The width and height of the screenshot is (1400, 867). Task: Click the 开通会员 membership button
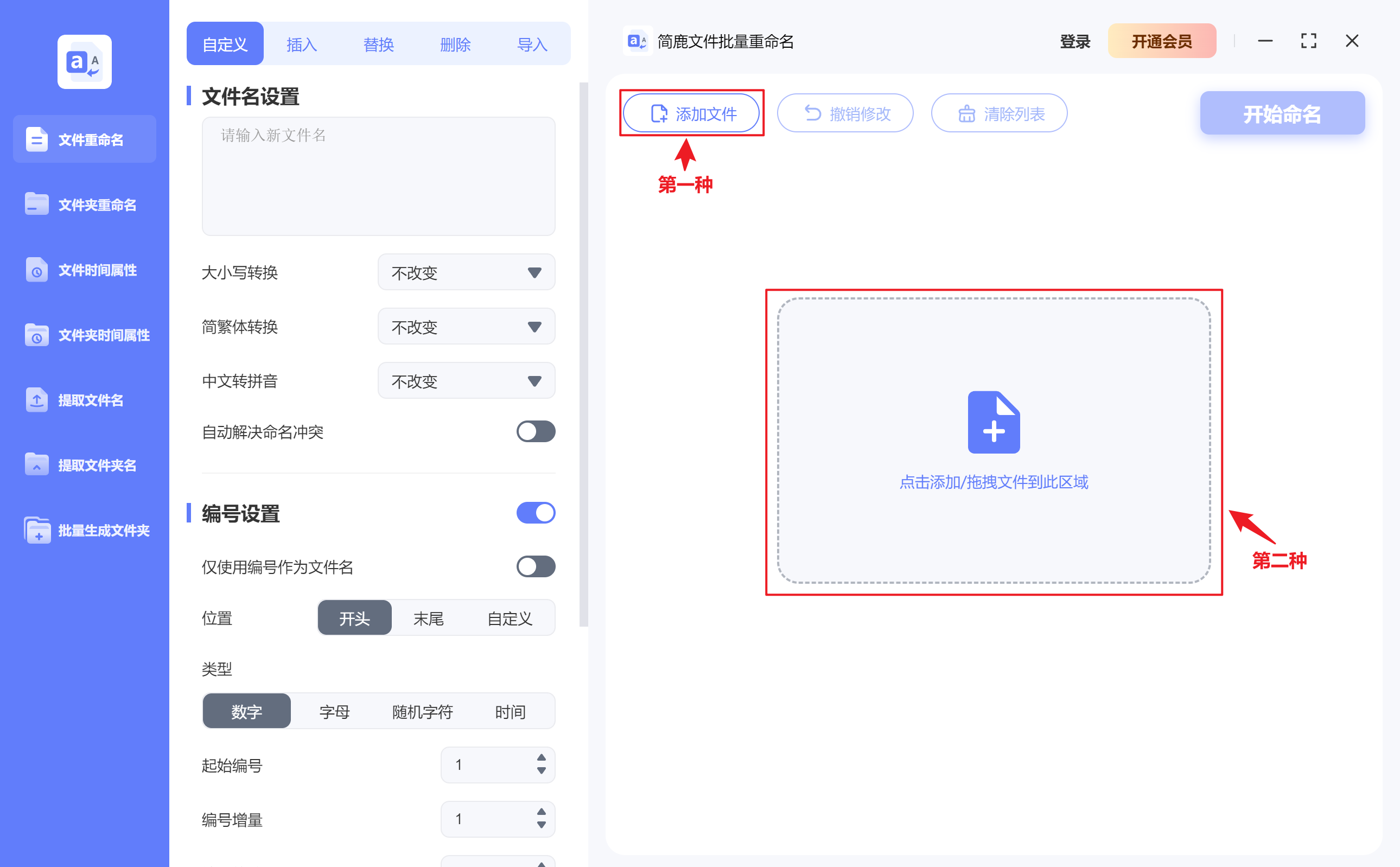point(1162,41)
